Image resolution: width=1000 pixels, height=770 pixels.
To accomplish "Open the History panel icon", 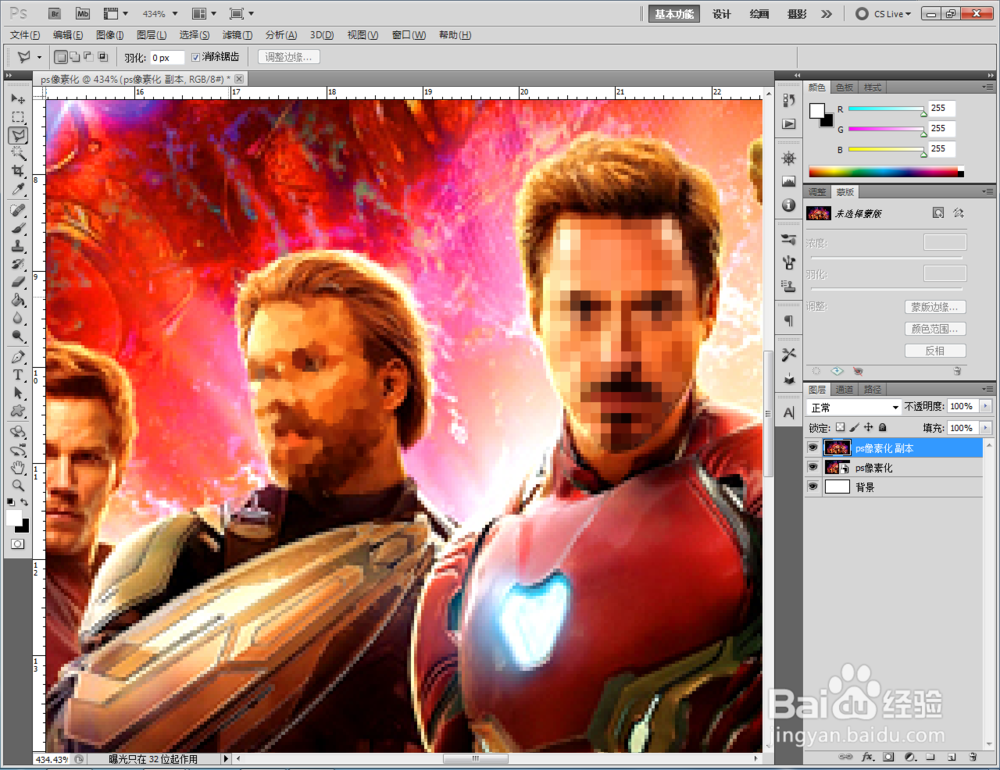I will click(x=789, y=101).
